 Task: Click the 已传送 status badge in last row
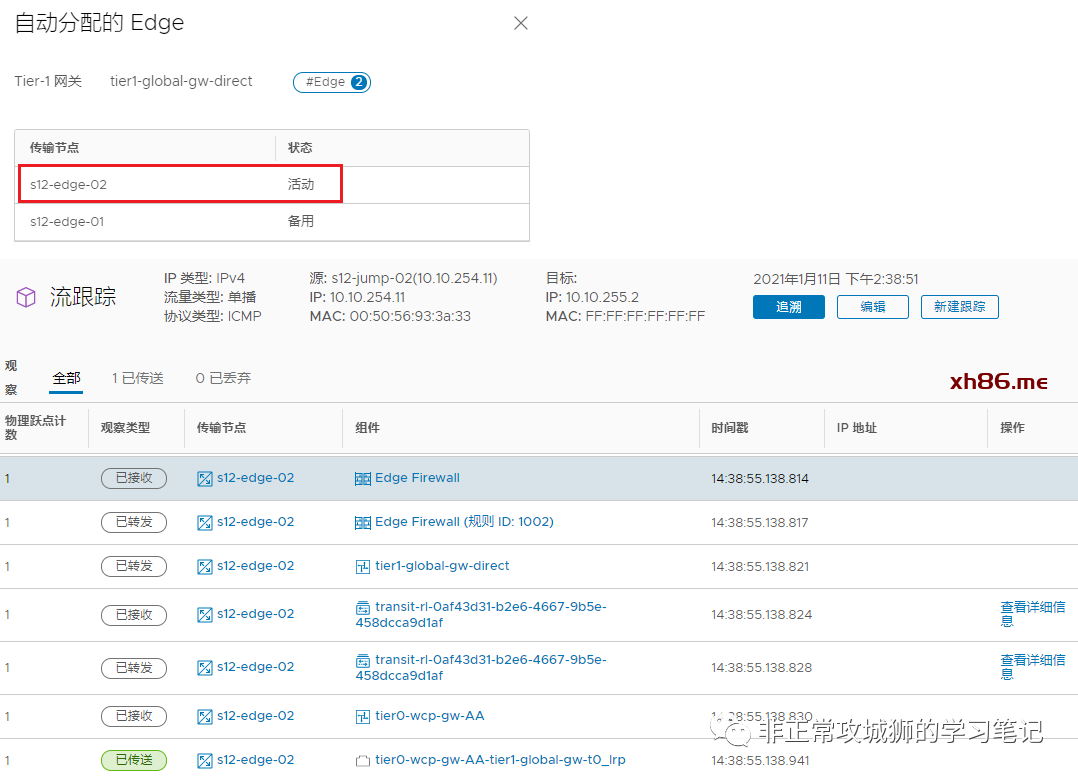[x=134, y=760]
